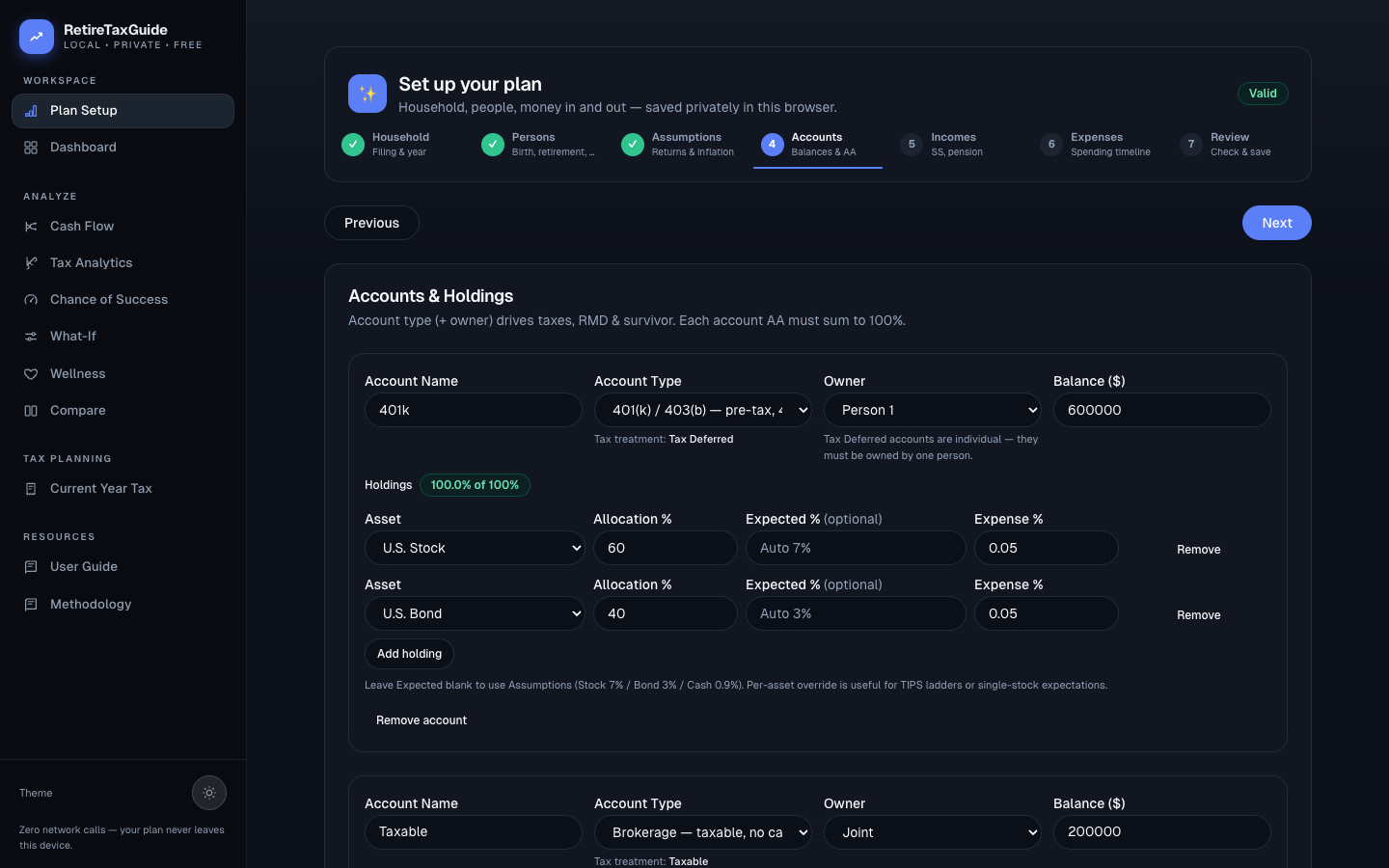The image size is (1389, 868).
Task: Click the What-If sliders icon
Action: coord(31,337)
